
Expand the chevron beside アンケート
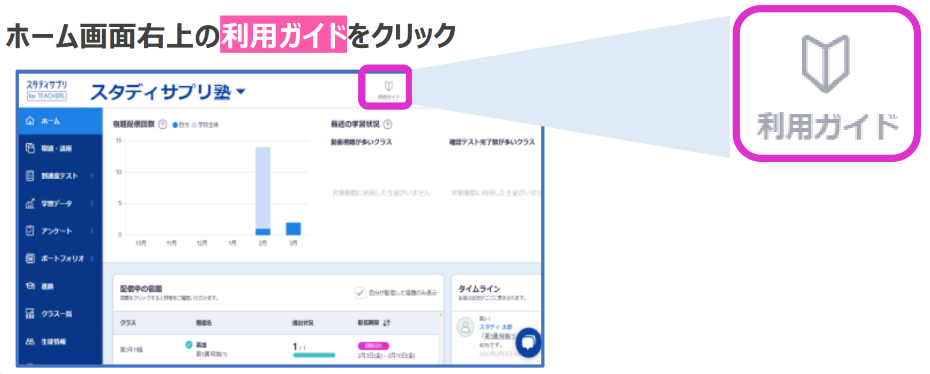tap(92, 231)
